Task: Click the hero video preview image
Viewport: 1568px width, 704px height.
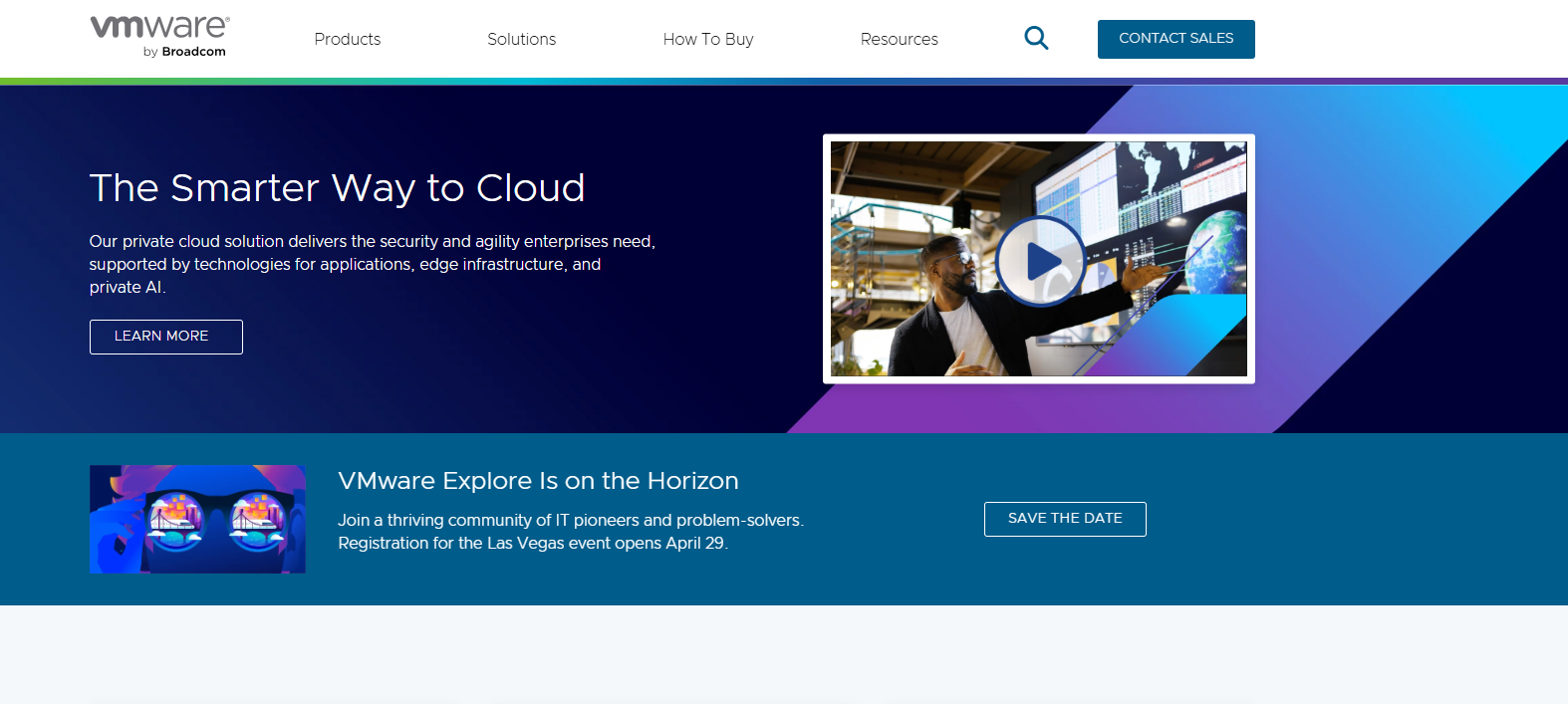Action: 1039,259
